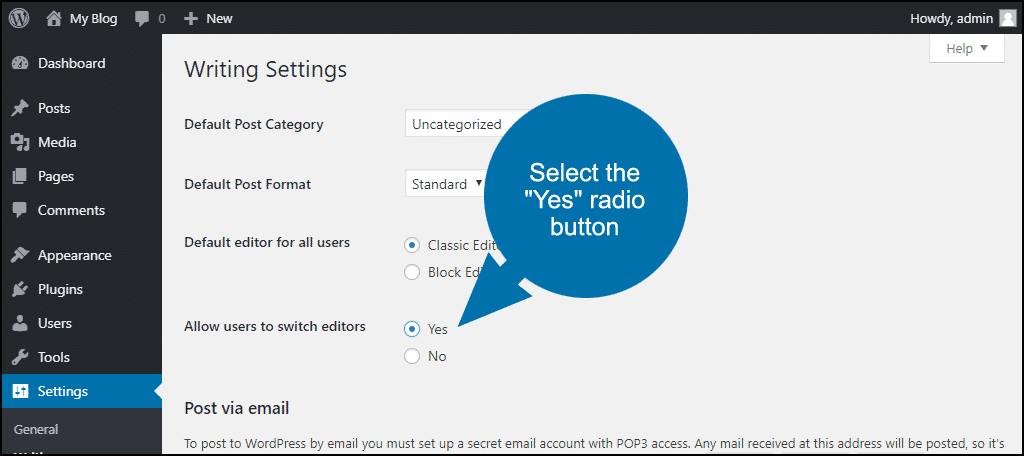Open the comments bubble icon in admin bar
1024x456 pixels.
tap(142, 19)
